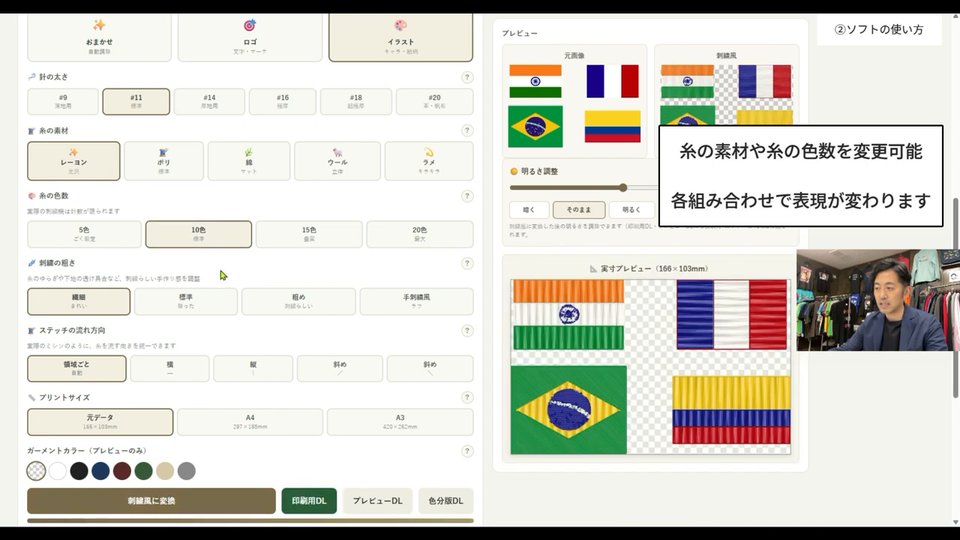Open help for 針の太さ section
The height and width of the screenshot is (540, 960).
(467, 77)
